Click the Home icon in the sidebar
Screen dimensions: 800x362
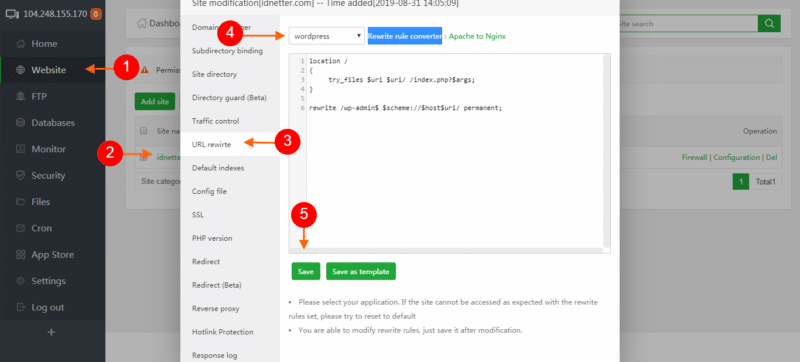(20, 44)
